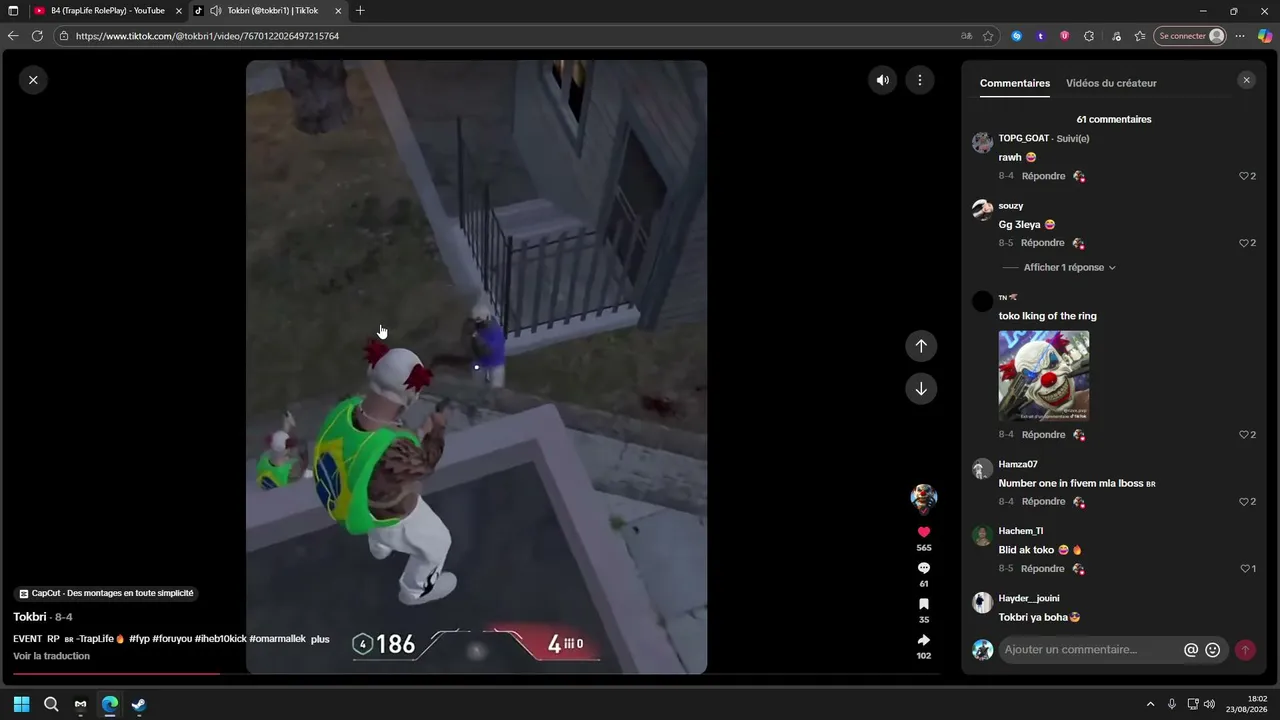This screenshot has height=720, width=1280.
Task: Open the Tokbri creator name under video
Action: (30, 617)
